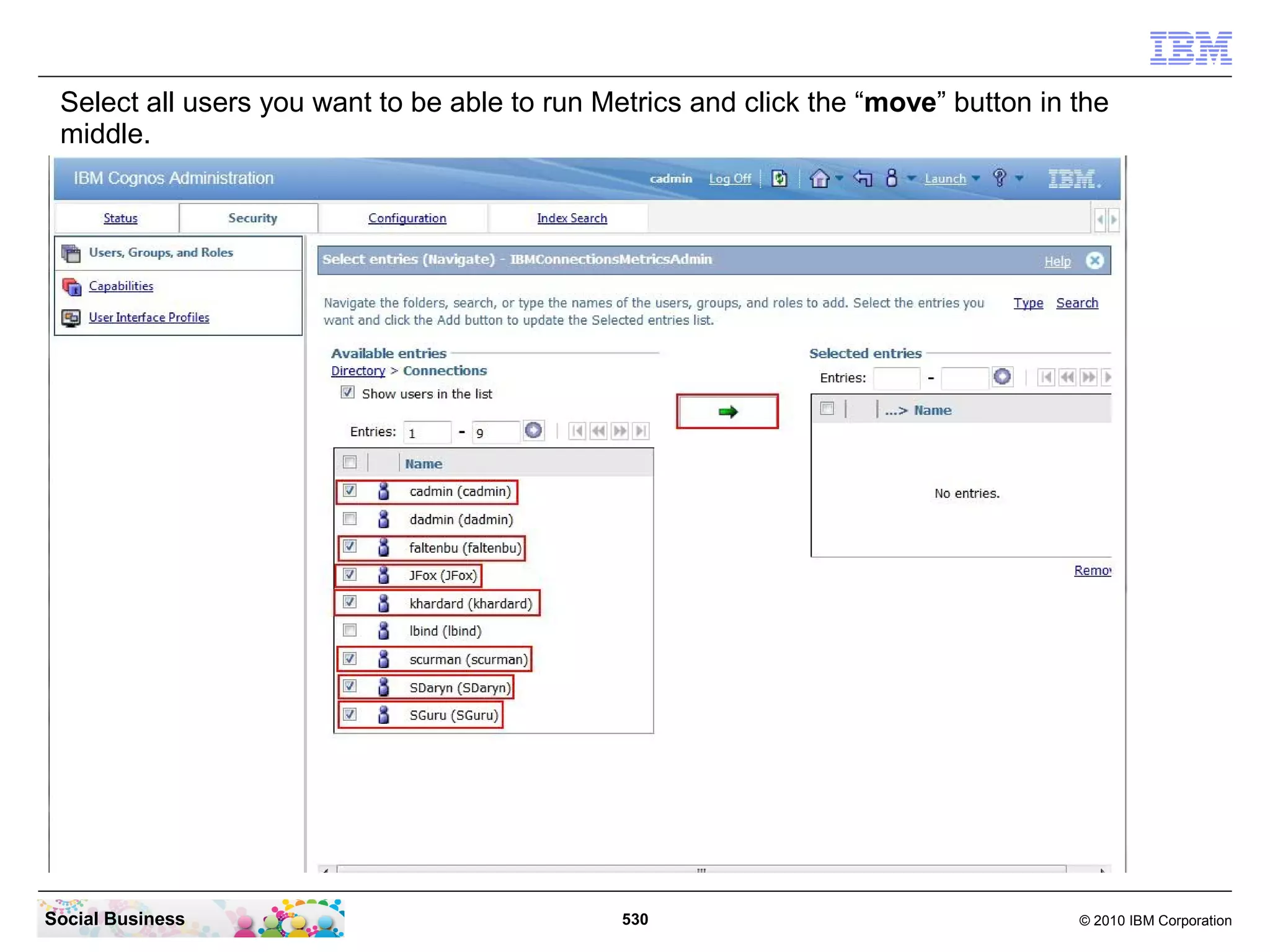Viewport: 1270px width, 952px height.
Task: Close the Select entries dialog with X icon
Action: point(1095,261)
